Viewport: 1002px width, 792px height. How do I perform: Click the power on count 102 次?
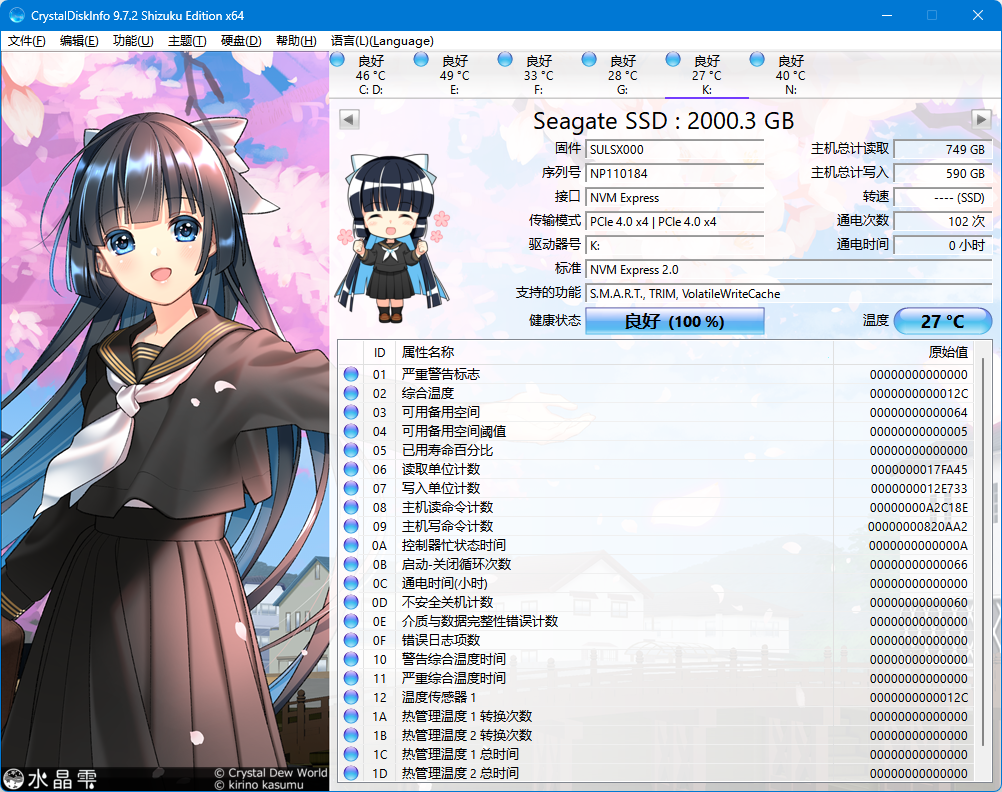[x=942, y=221]
